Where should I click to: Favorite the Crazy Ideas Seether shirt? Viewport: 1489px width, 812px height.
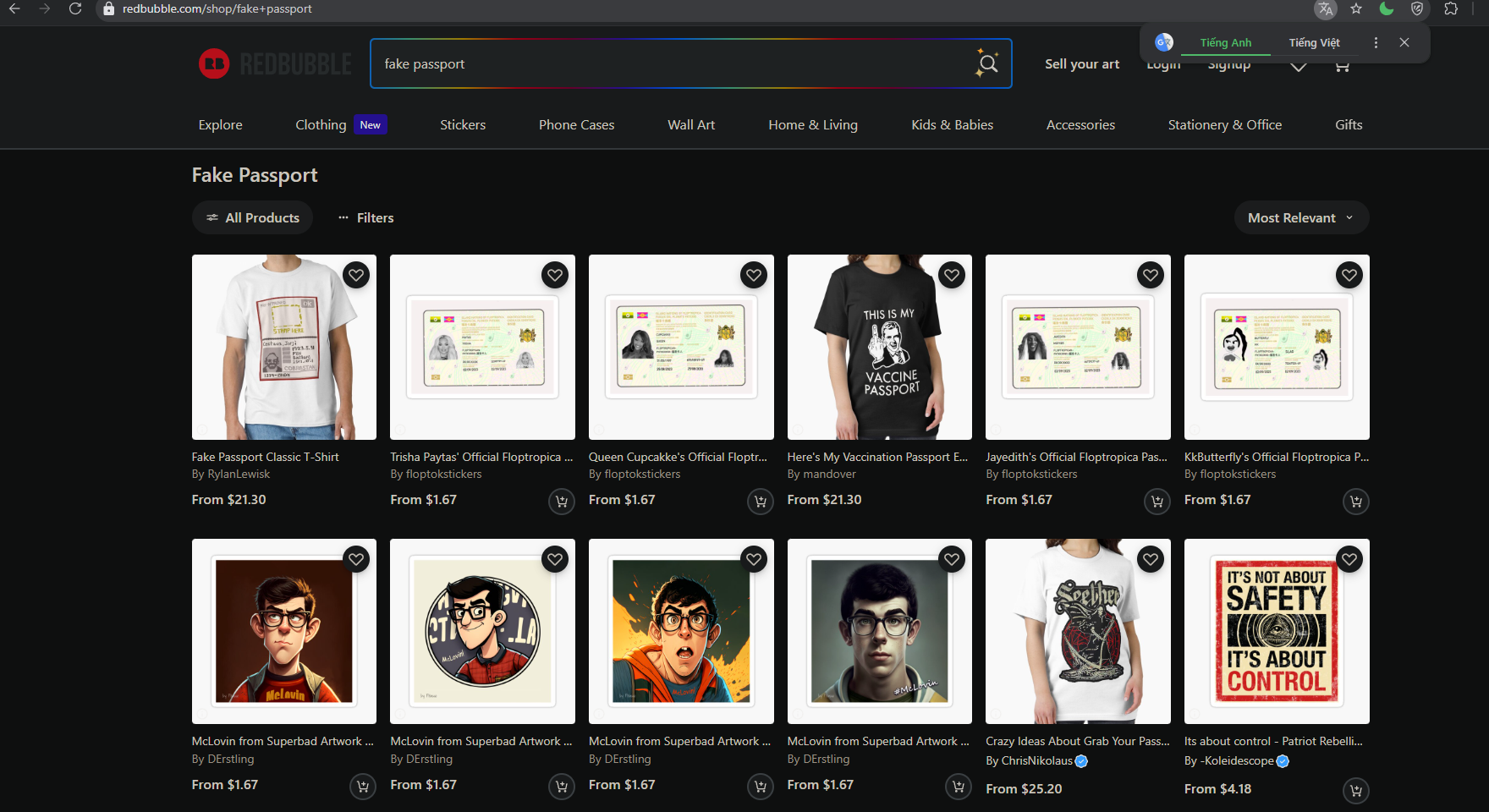(1151, 559)
